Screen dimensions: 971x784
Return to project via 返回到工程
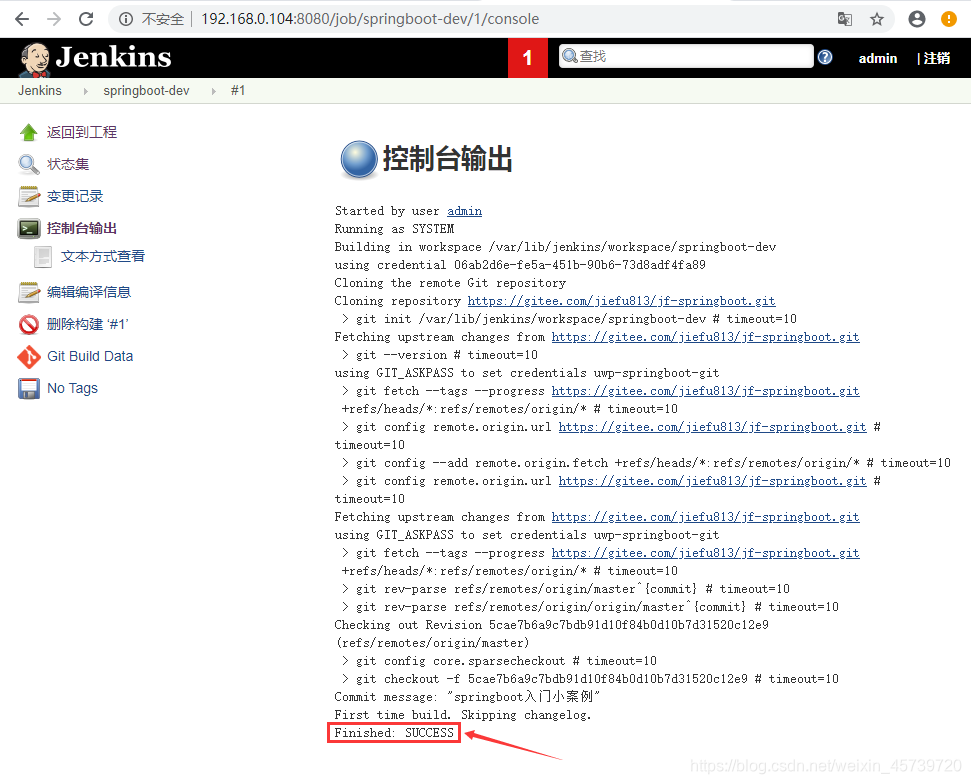pyautogui.click(x=82, y=132)
